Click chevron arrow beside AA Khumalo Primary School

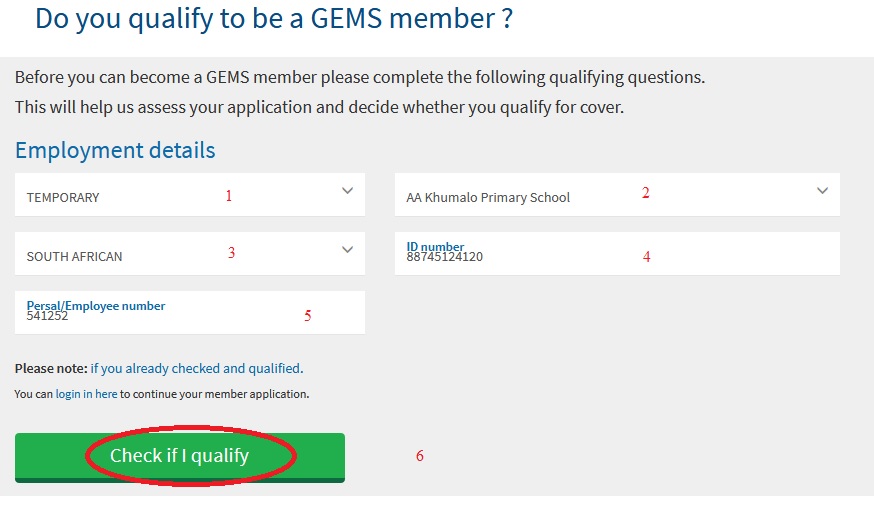click(822, 191)
